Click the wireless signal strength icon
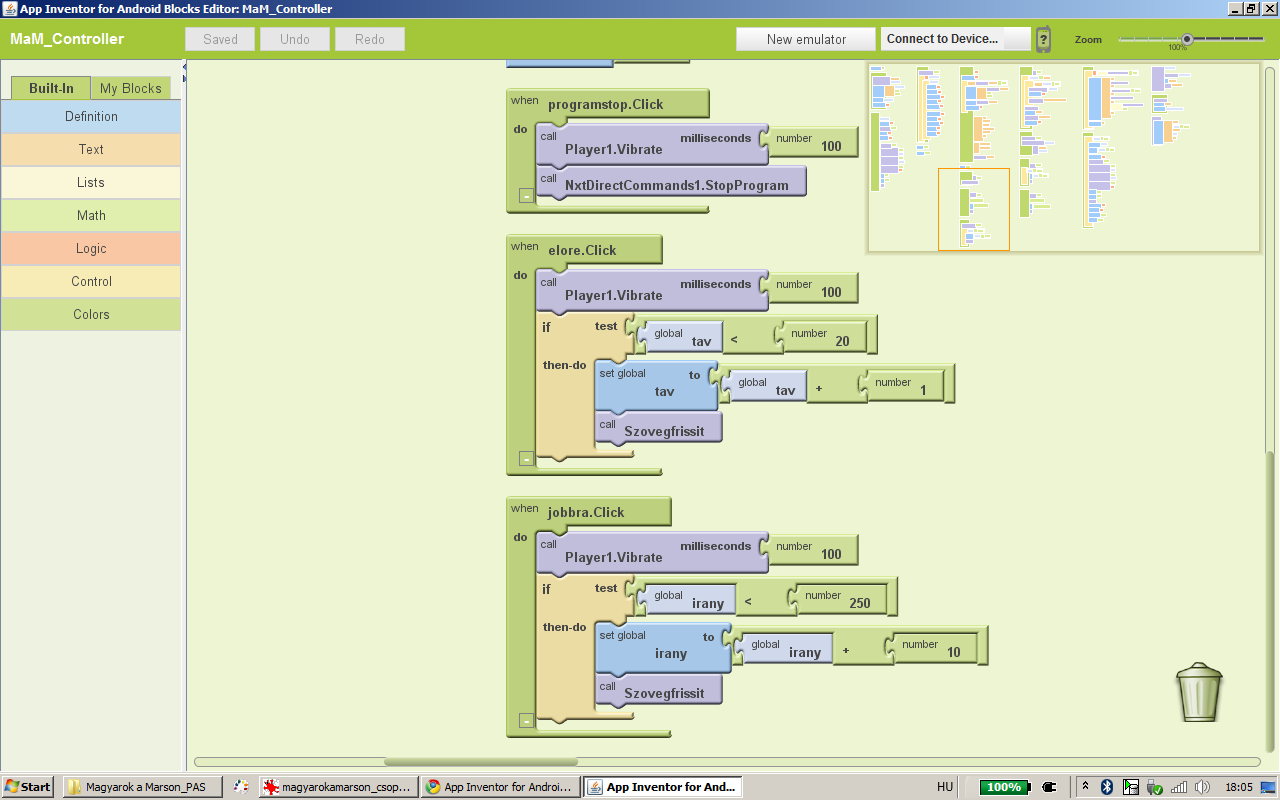The height and width of the screenshot is (800, 1280). click(1179, 787)
